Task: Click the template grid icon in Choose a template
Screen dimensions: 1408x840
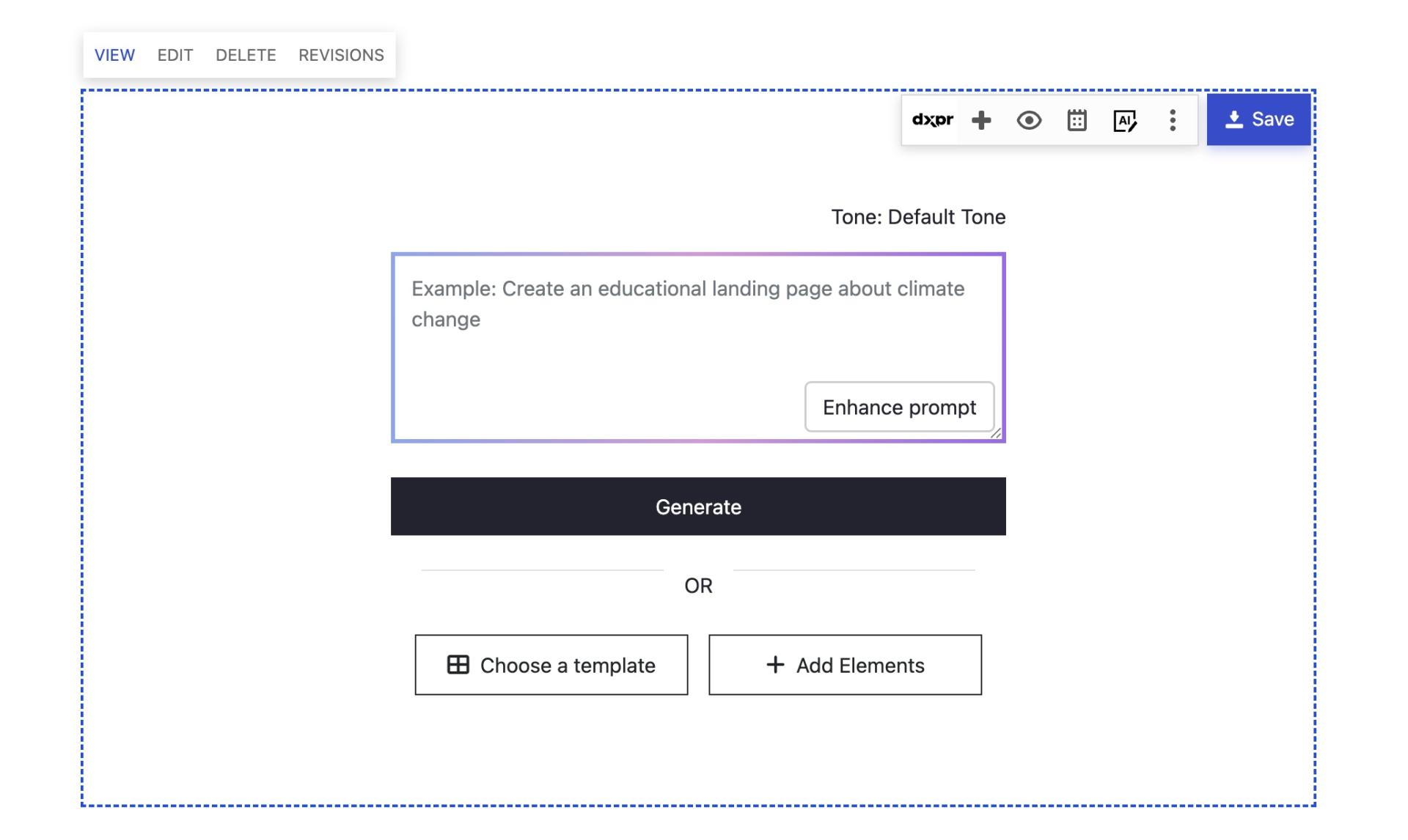Action: click(x=457, y=664)
